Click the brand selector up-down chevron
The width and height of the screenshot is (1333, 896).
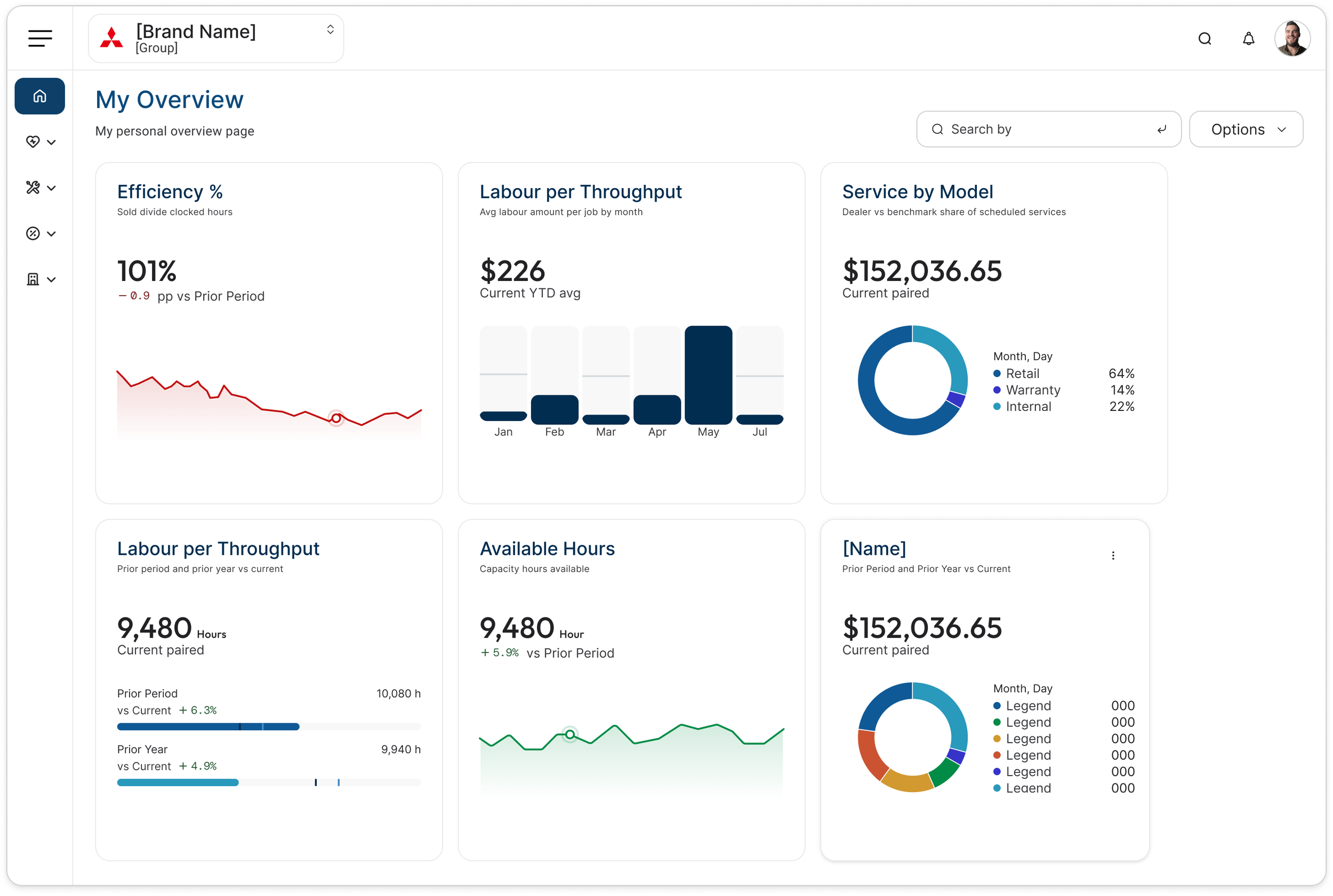(x=331, y=29)
